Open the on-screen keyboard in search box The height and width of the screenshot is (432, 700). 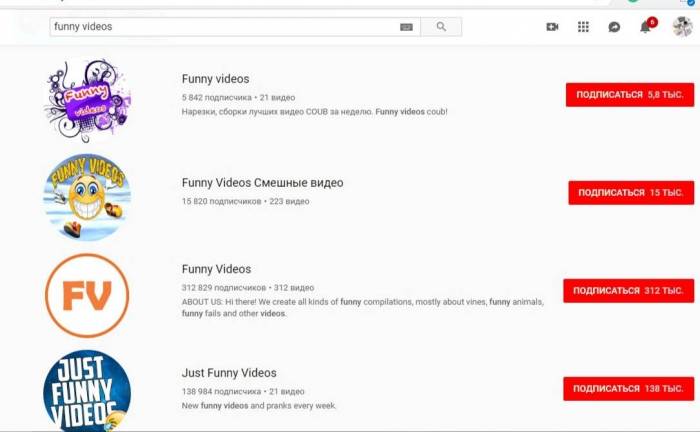point(406,27)
